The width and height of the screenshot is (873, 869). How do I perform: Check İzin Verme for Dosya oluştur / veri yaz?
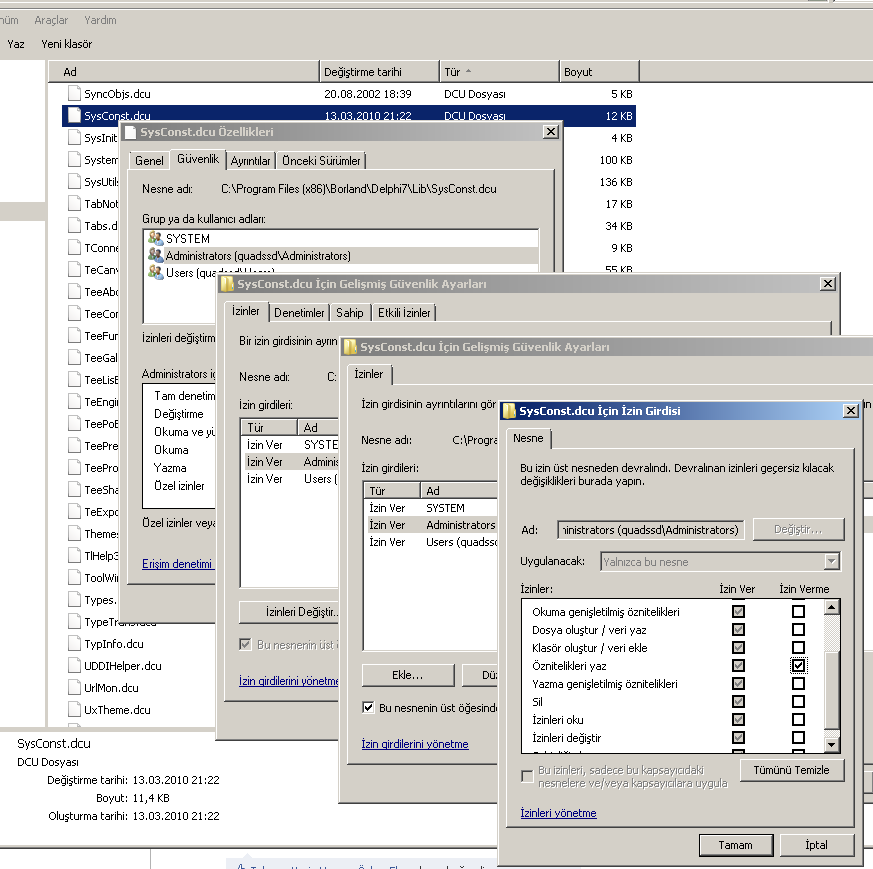pos(798,630)
